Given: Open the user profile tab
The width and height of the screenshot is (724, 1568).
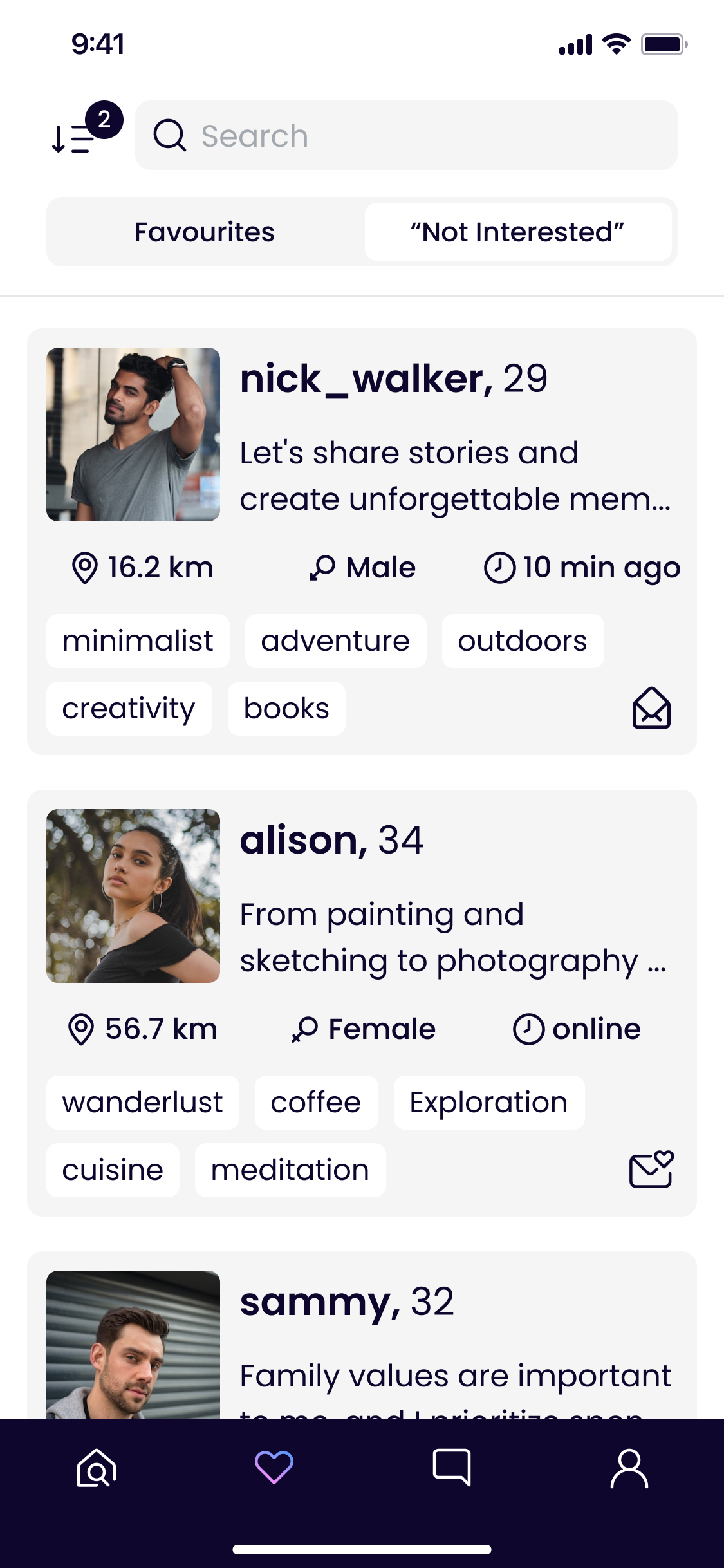Looking at the screenshot, I should [629, 1468].
